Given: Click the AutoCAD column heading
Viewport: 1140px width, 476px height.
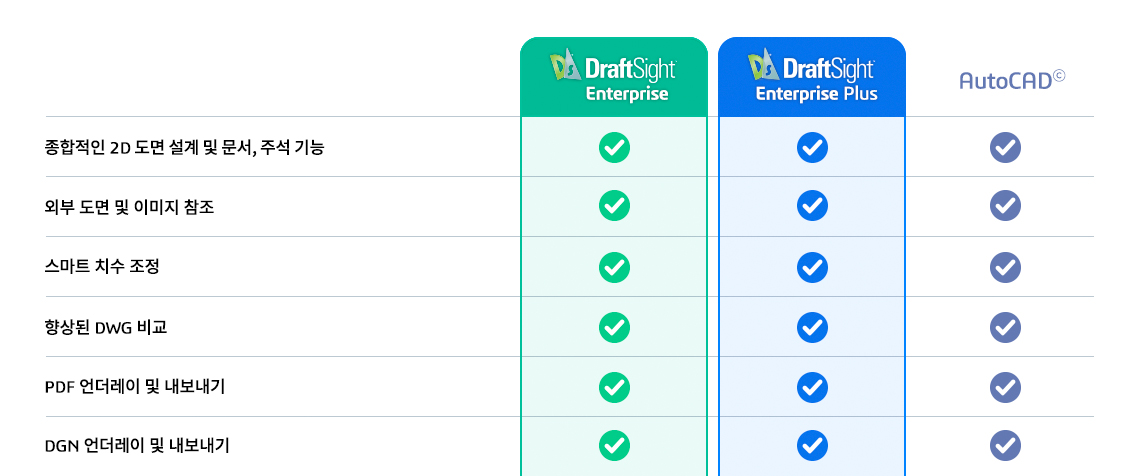Looking at the screenshot, I should 1012,80.
